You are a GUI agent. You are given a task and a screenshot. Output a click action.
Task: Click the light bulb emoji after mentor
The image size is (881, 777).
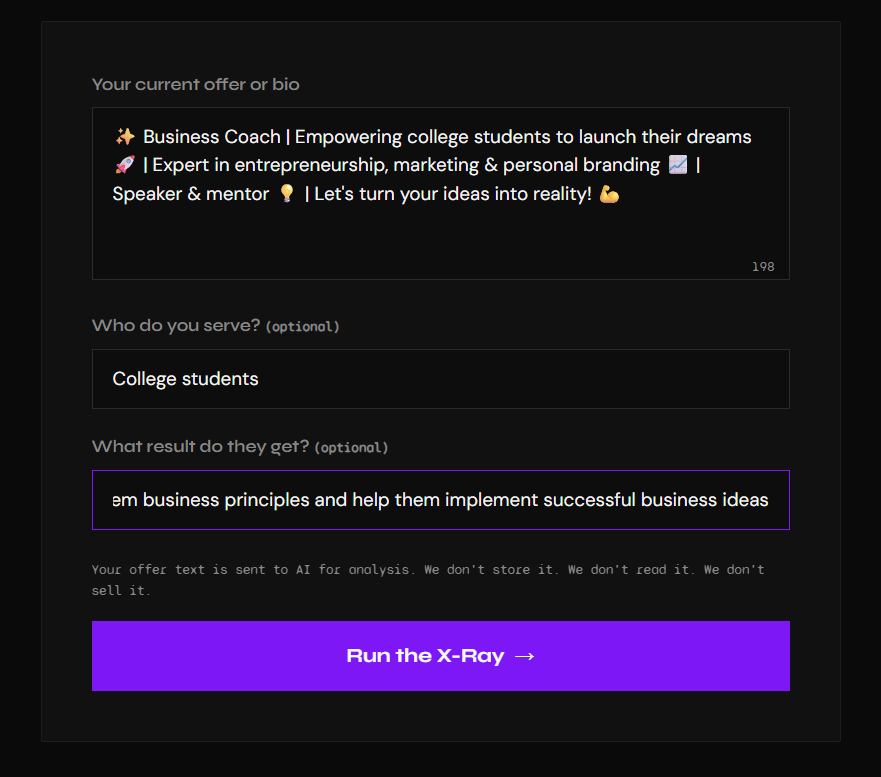tap(287, 193)
